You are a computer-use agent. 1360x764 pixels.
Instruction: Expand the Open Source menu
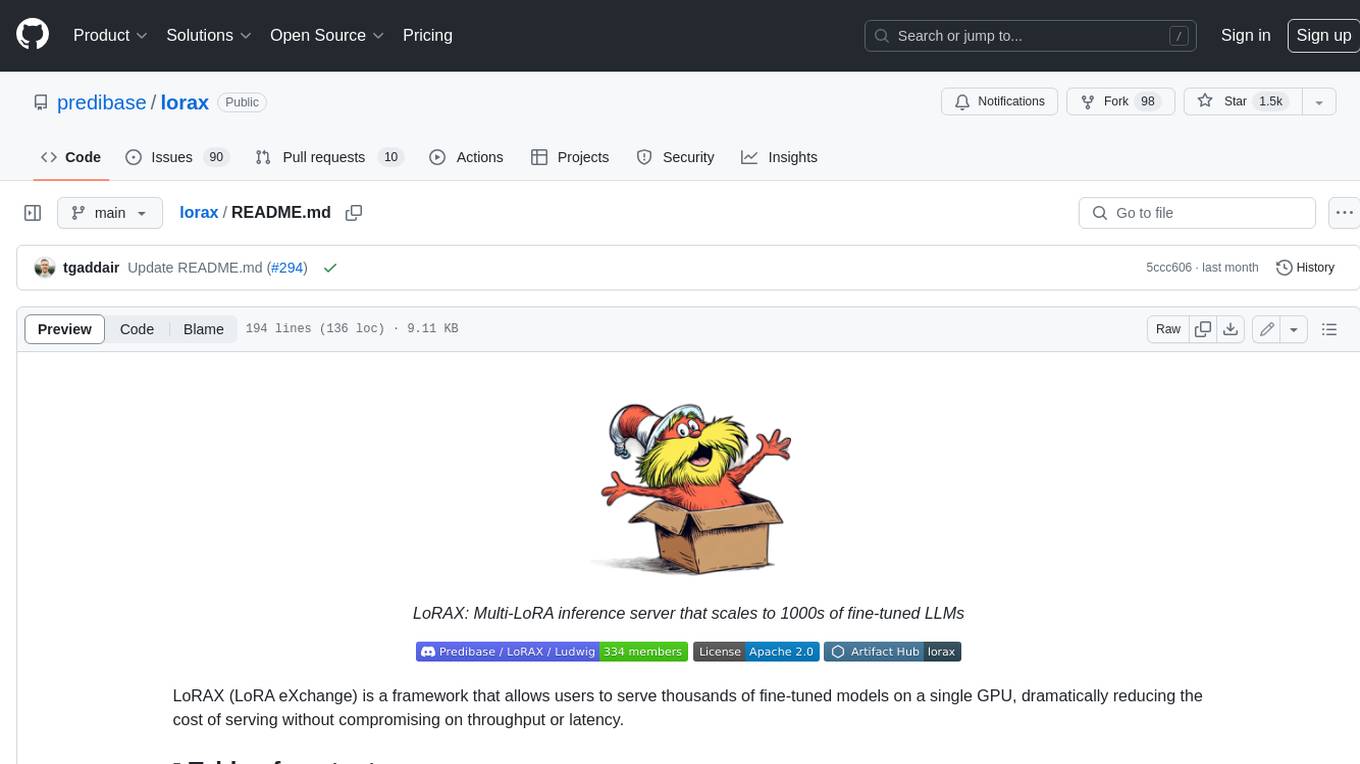coord(327,35)
